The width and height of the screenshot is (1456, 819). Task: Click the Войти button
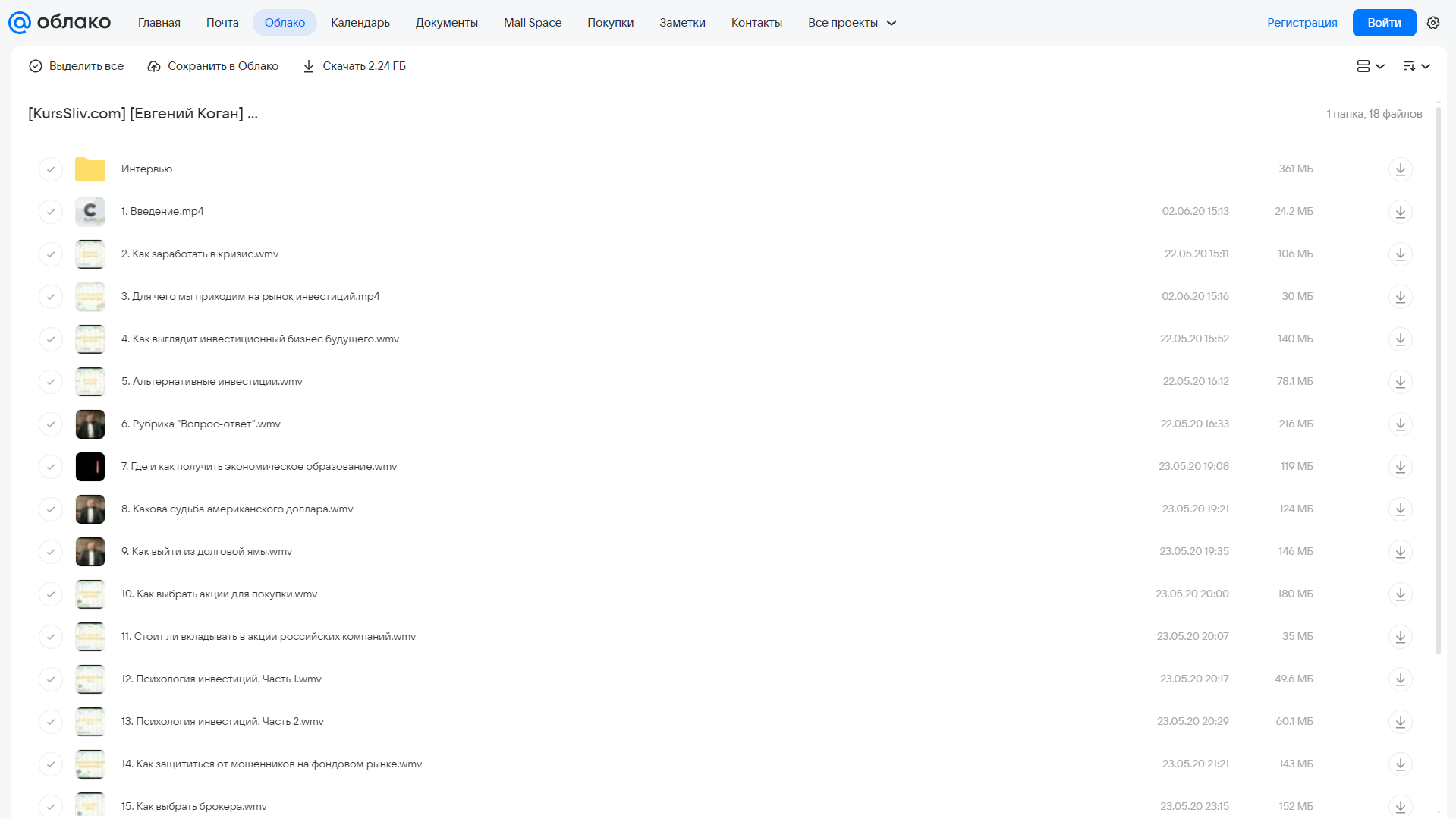pyautogui.click(x=1384, y=23)
